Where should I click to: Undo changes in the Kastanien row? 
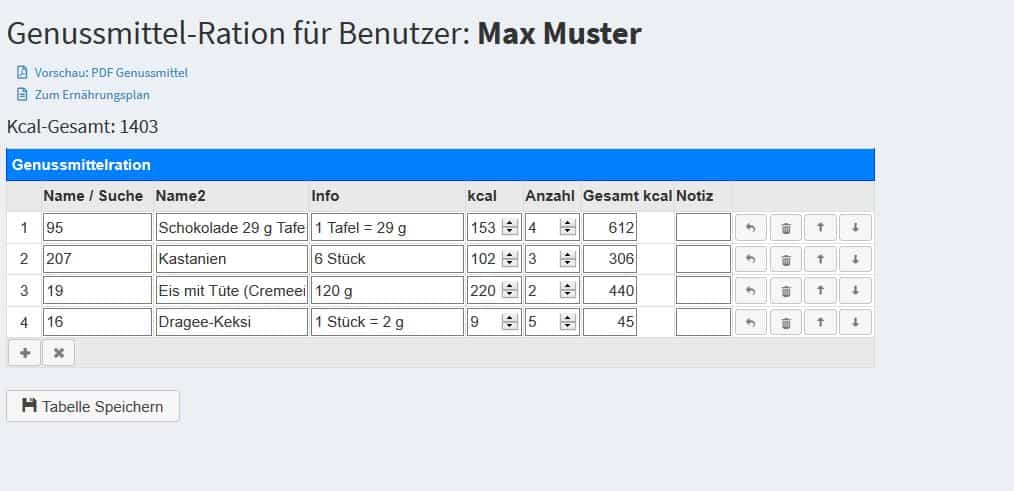tap(751, 259)
